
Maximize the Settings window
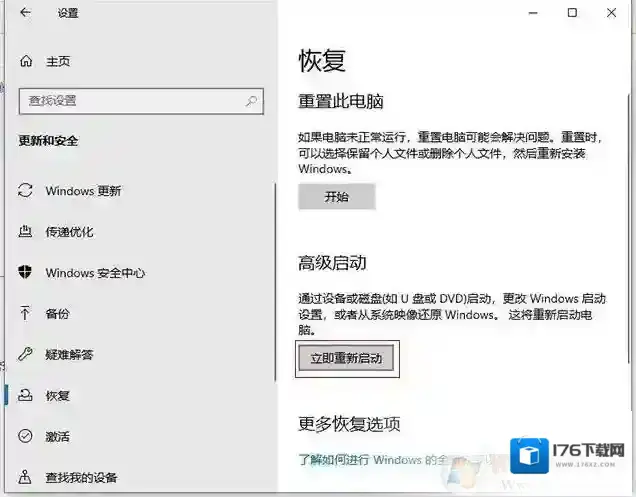pyautogui.click(x=572, y=13)
